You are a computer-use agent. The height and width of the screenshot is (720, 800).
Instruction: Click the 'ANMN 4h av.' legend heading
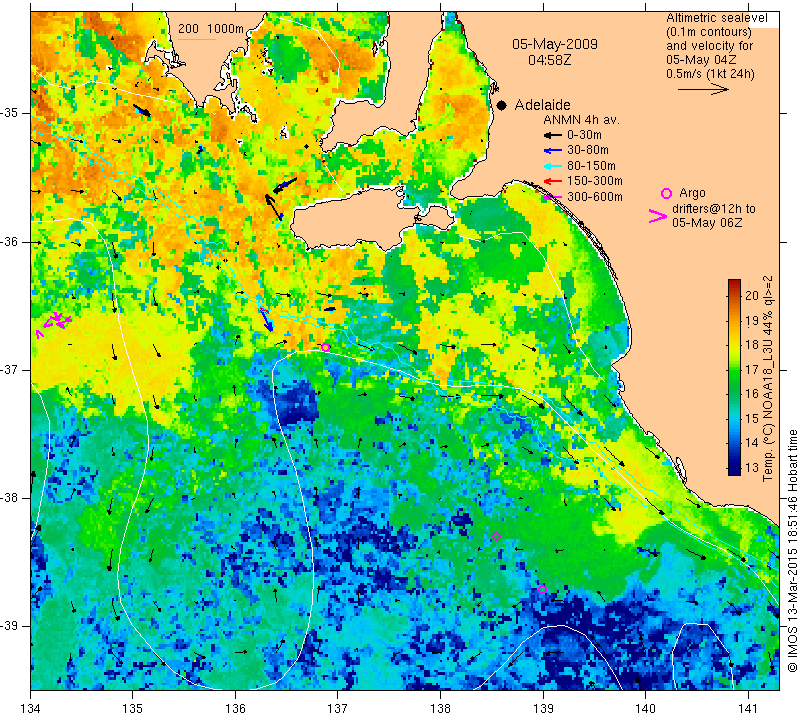pos(581,120)
